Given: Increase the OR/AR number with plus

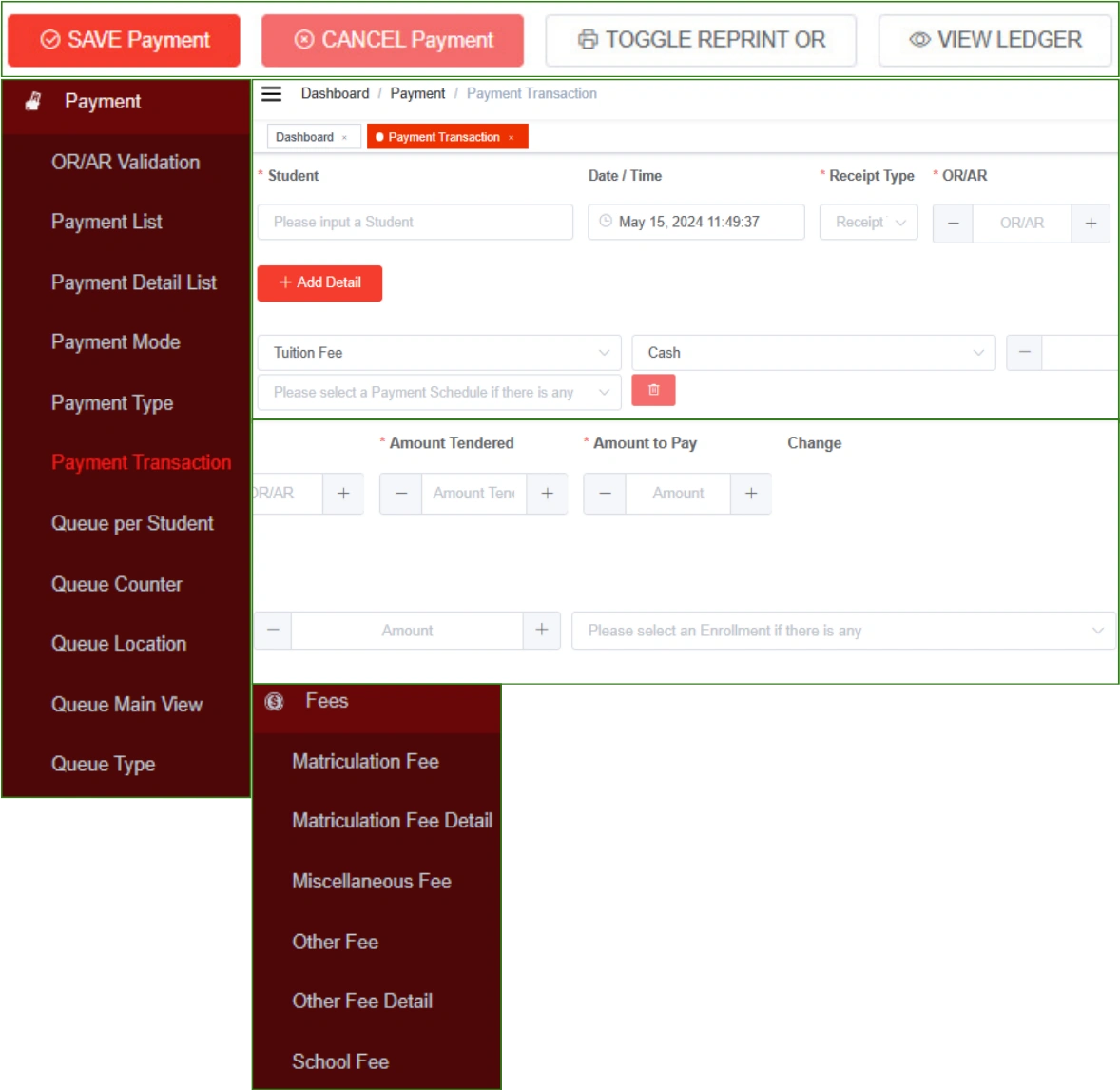Looking at the screenshot, I should [x=1091, y=223].
